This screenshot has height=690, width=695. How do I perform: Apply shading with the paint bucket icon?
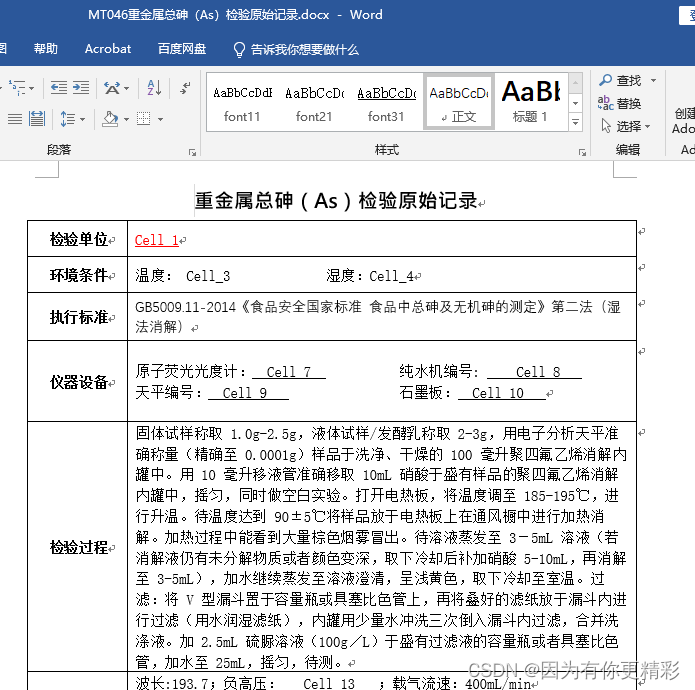[110, 119]
